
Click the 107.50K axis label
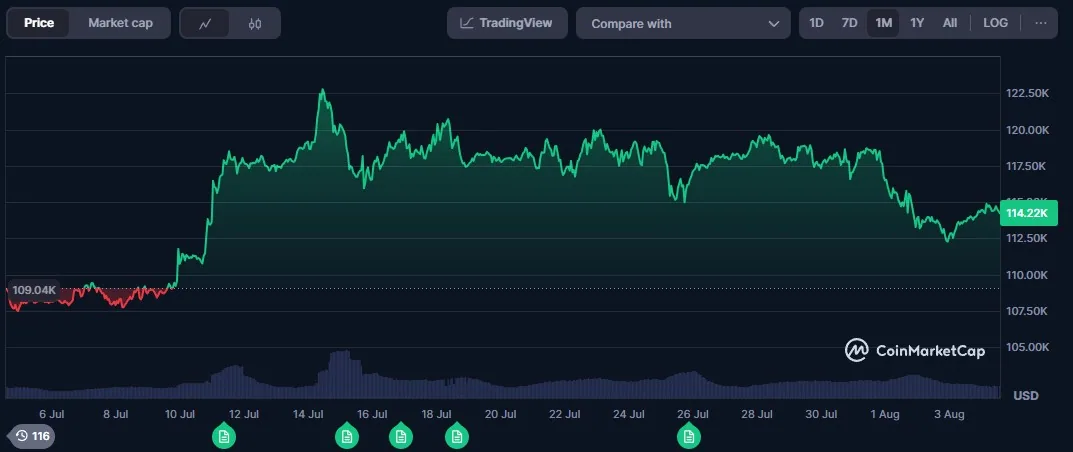point(1027,311)
